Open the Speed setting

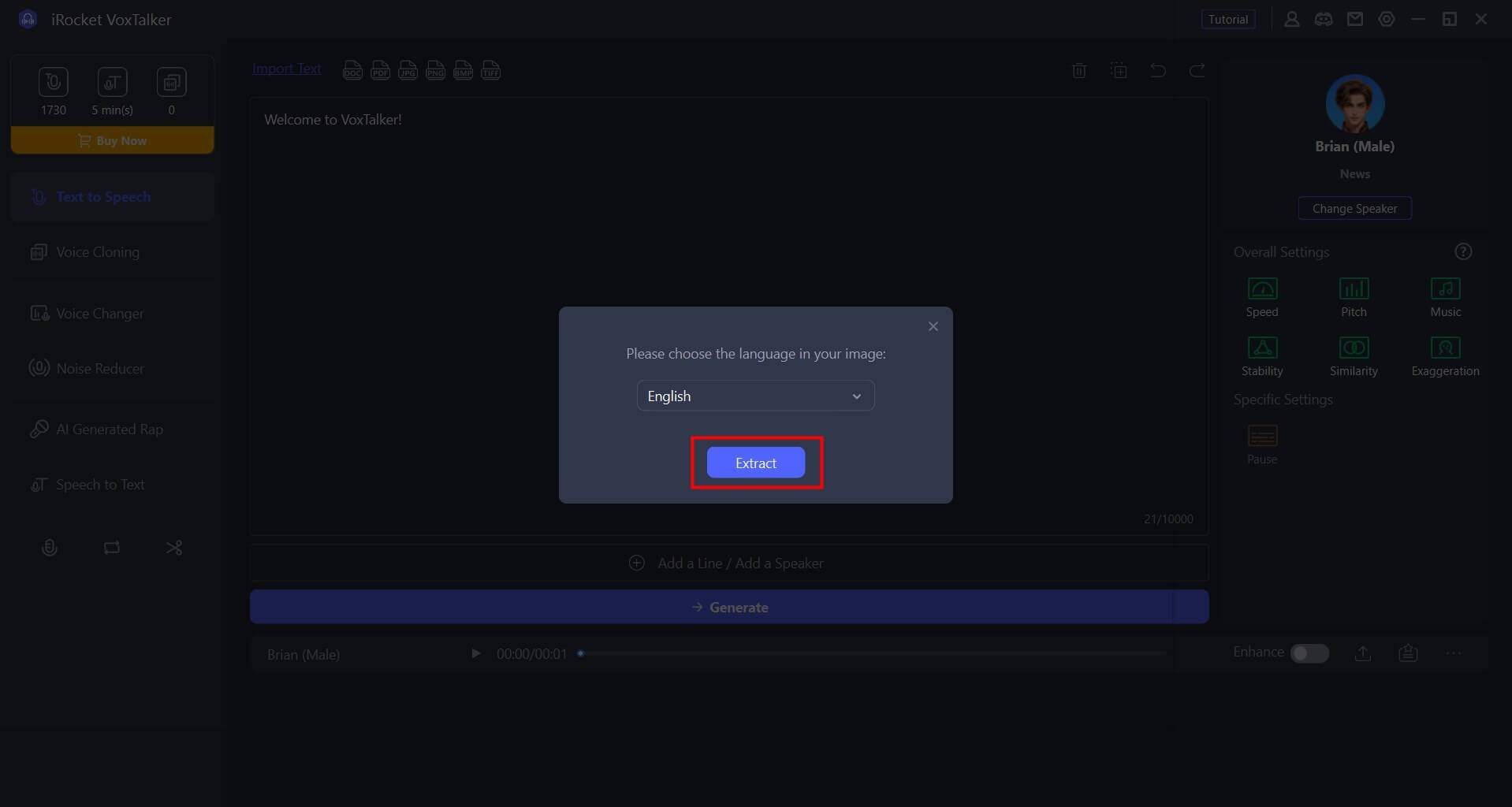point(1262,297)
